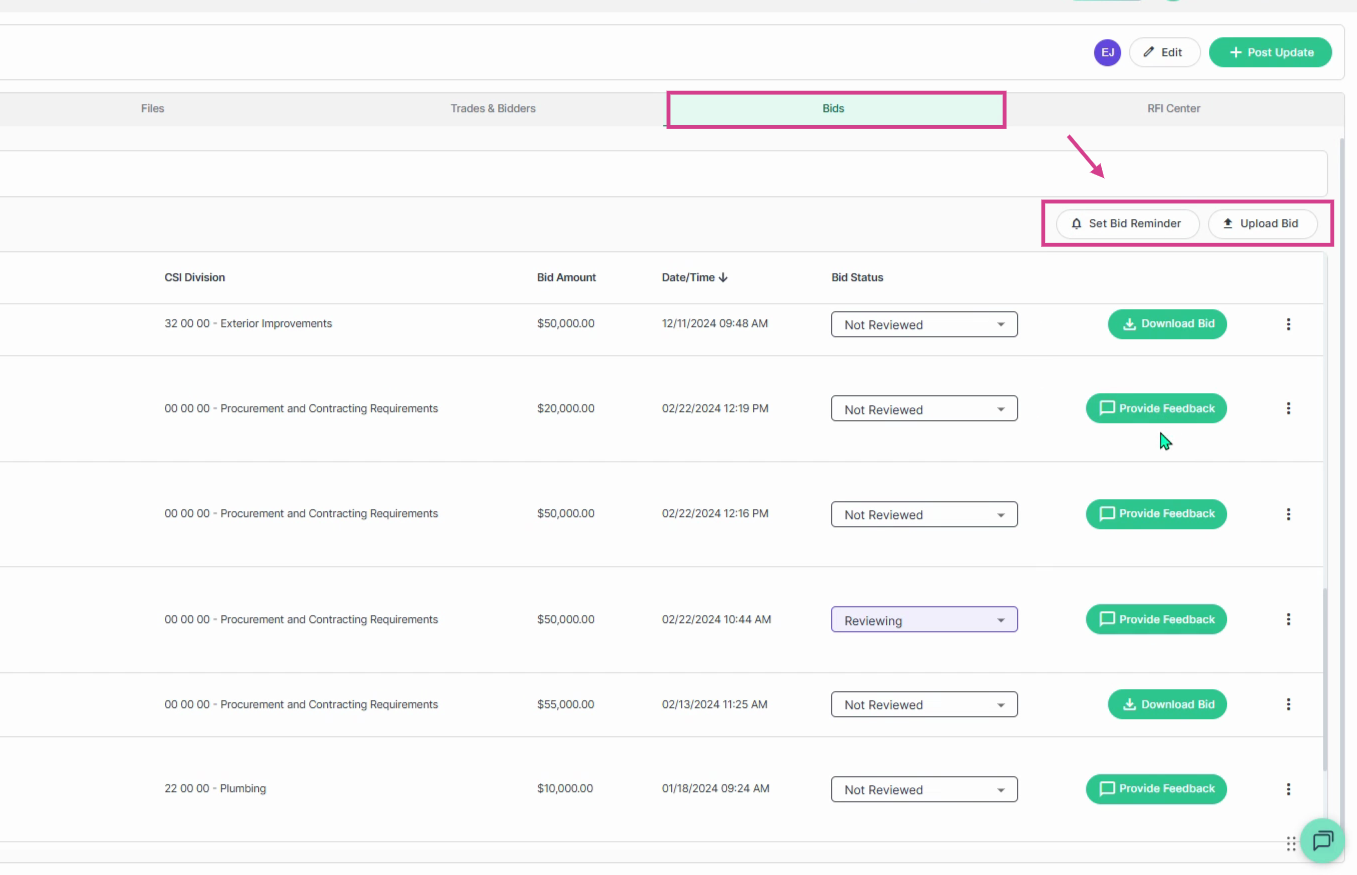
Task: Click the $10,000.00 bid amount
Action: point(565,788)
